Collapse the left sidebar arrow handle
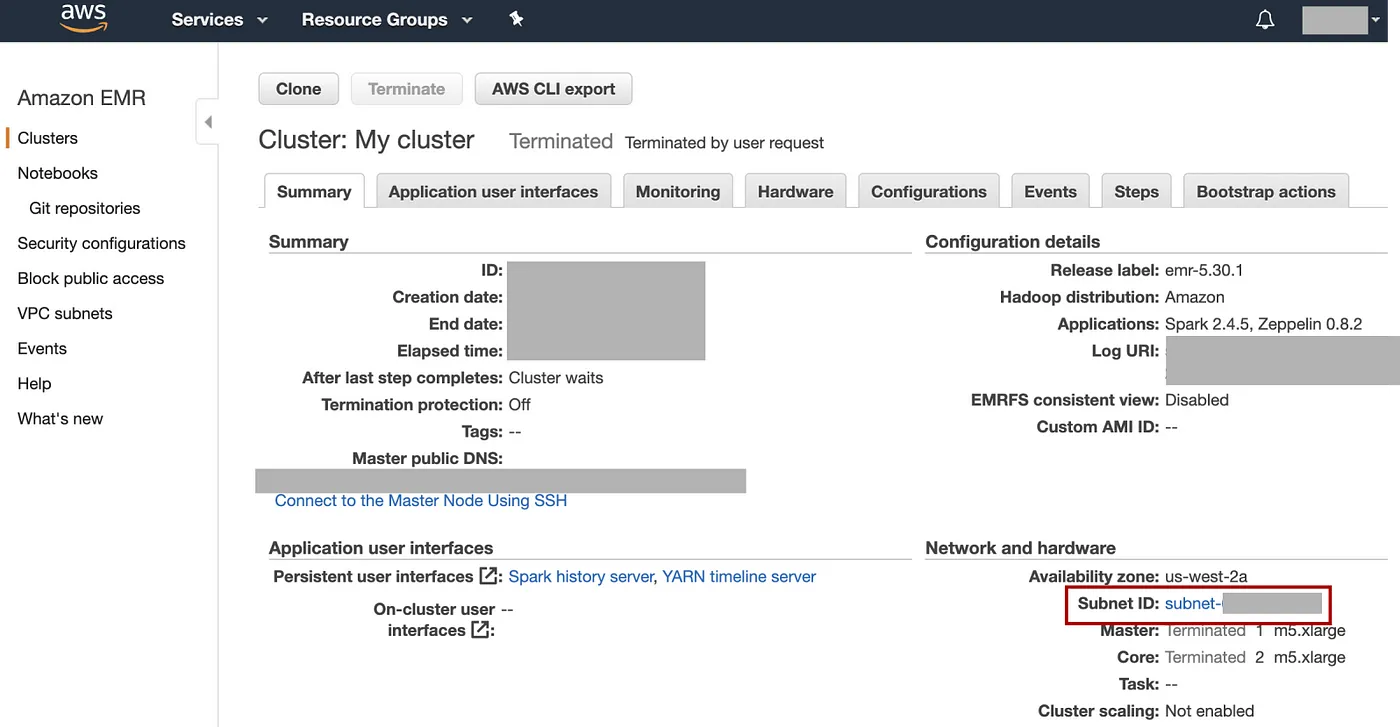The height and width of the screenshot is (727, 1400). [208, 122]
